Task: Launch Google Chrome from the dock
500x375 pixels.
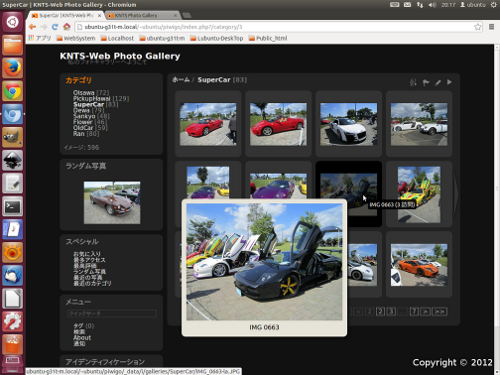Action: click(x=13, y=91)
